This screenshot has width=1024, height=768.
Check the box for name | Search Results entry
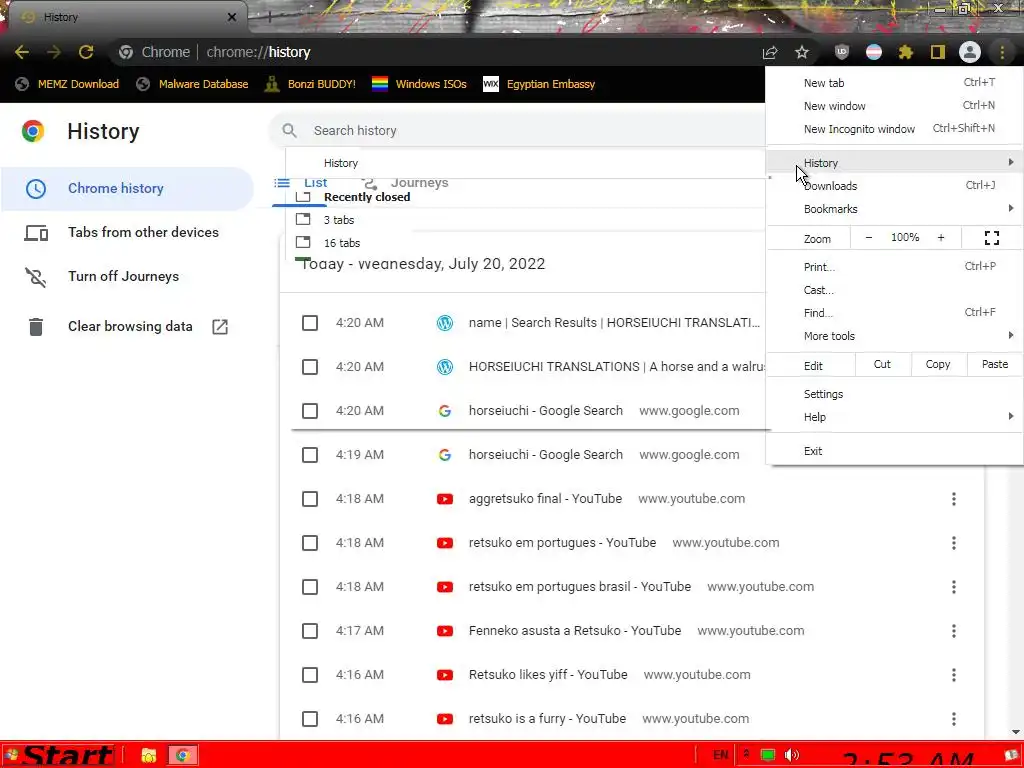click(310, 323)
